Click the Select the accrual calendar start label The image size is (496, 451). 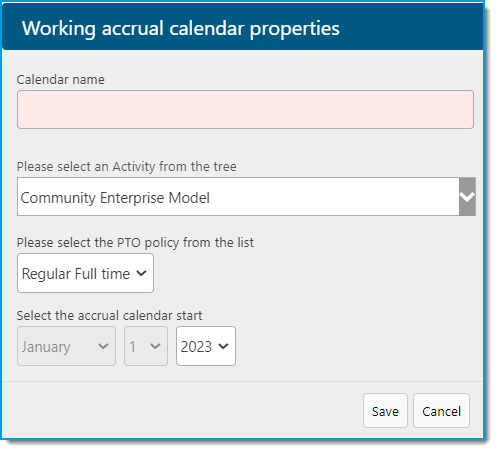(x=109, y=315)
